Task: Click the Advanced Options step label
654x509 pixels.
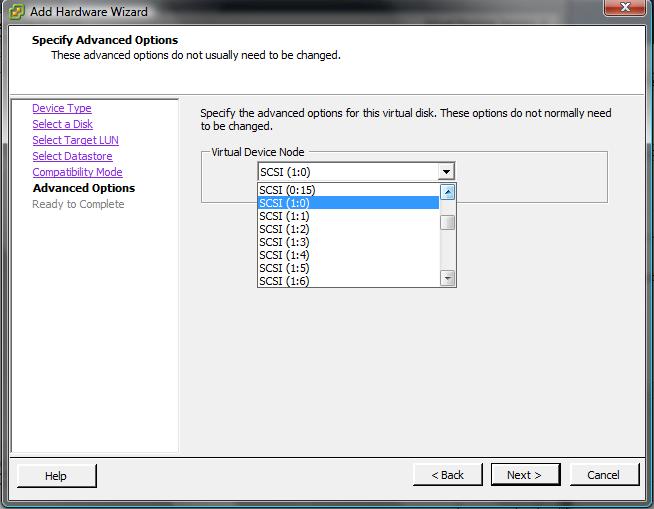Action: pos(84,188)
